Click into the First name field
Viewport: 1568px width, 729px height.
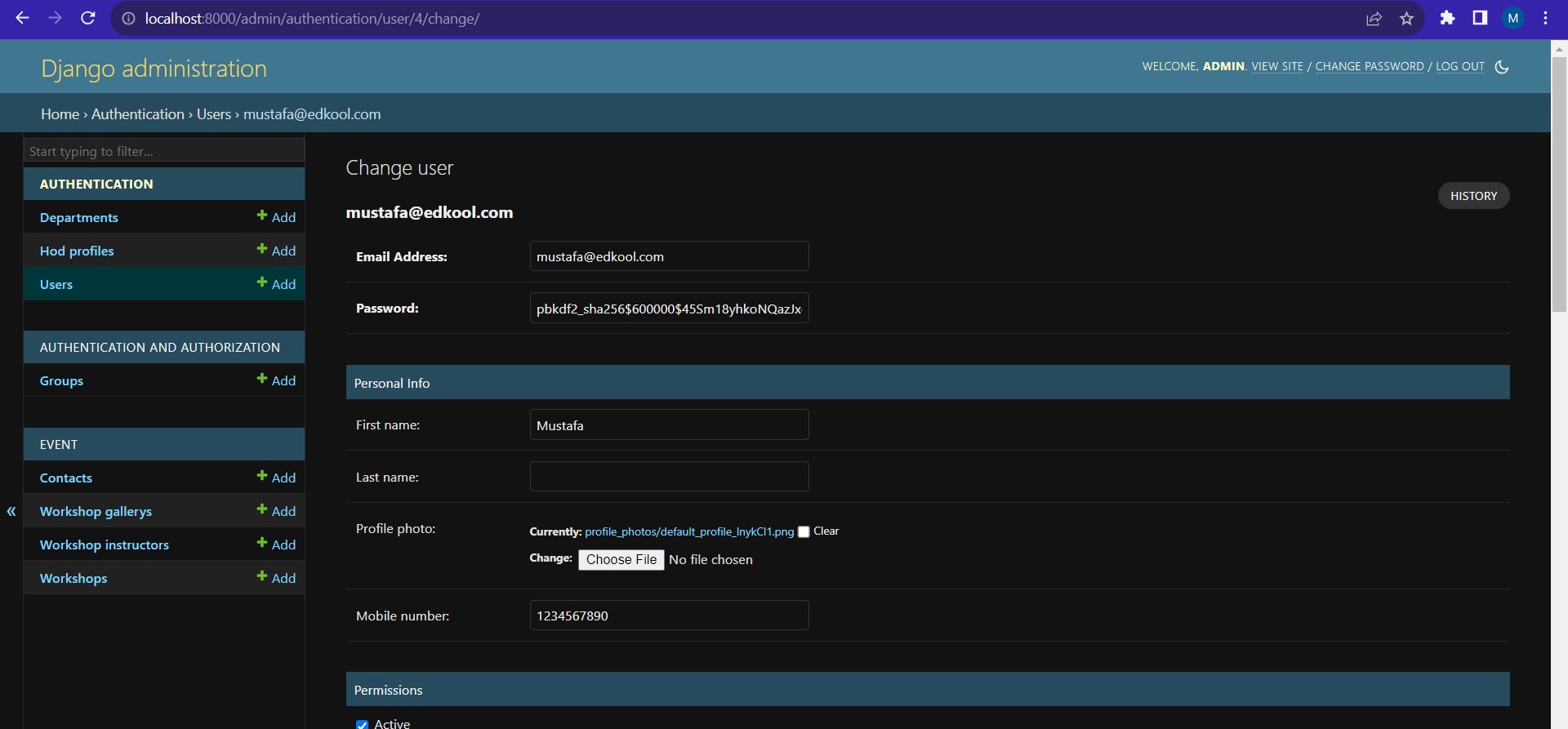coord(669,425)
